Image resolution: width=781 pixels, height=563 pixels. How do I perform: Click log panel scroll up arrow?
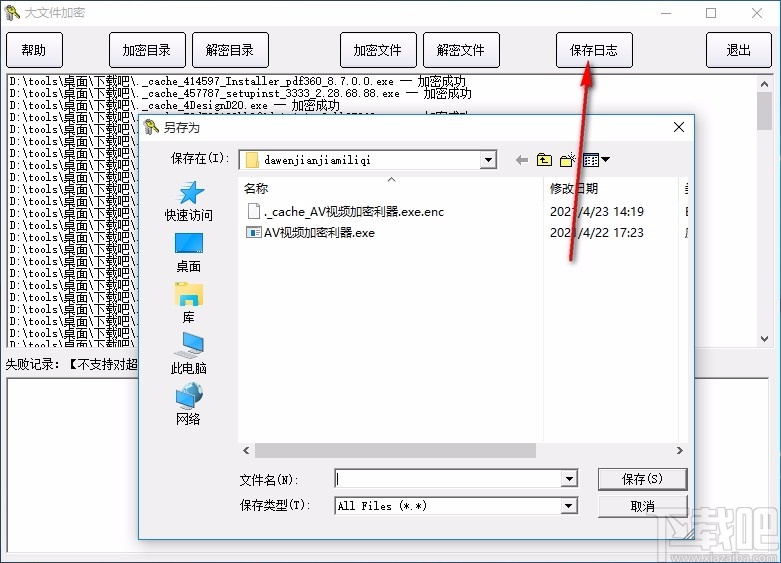(765, 84)
